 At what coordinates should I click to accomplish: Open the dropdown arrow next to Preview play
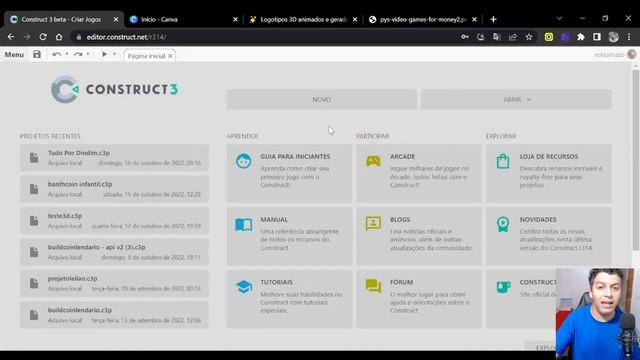(114, 54)
